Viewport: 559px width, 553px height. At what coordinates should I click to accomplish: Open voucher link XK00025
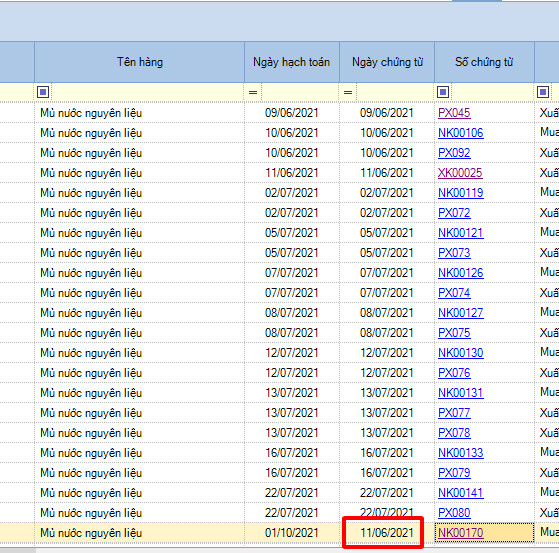[x=460, y=173]
